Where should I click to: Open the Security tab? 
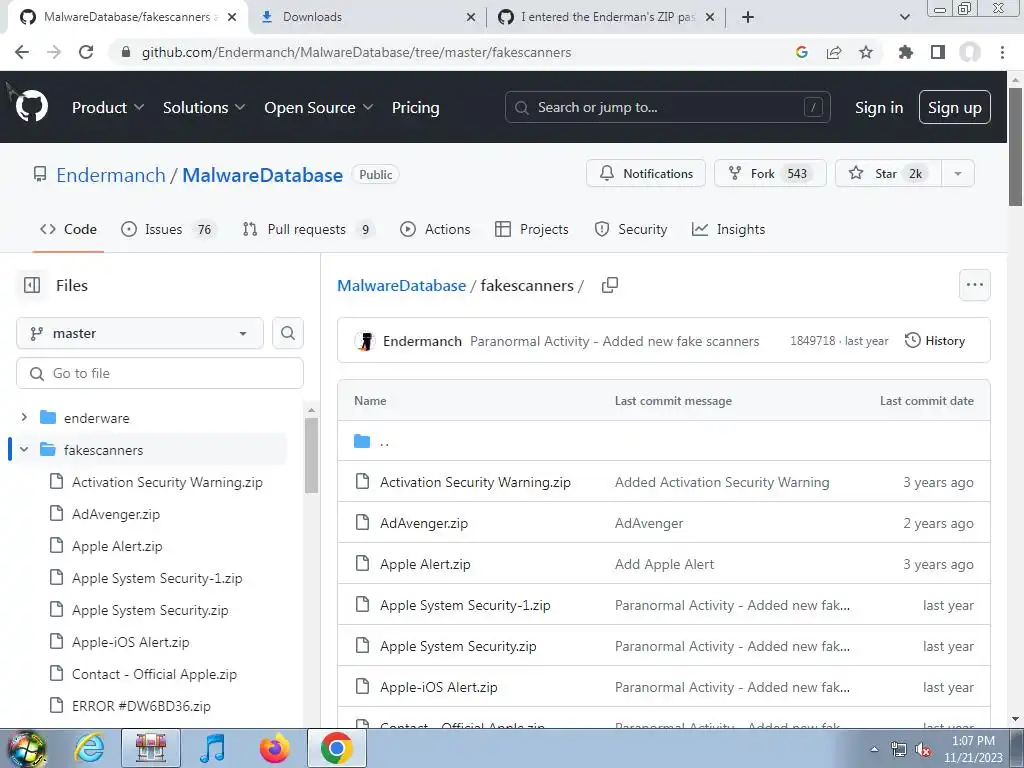coord(631,229)
